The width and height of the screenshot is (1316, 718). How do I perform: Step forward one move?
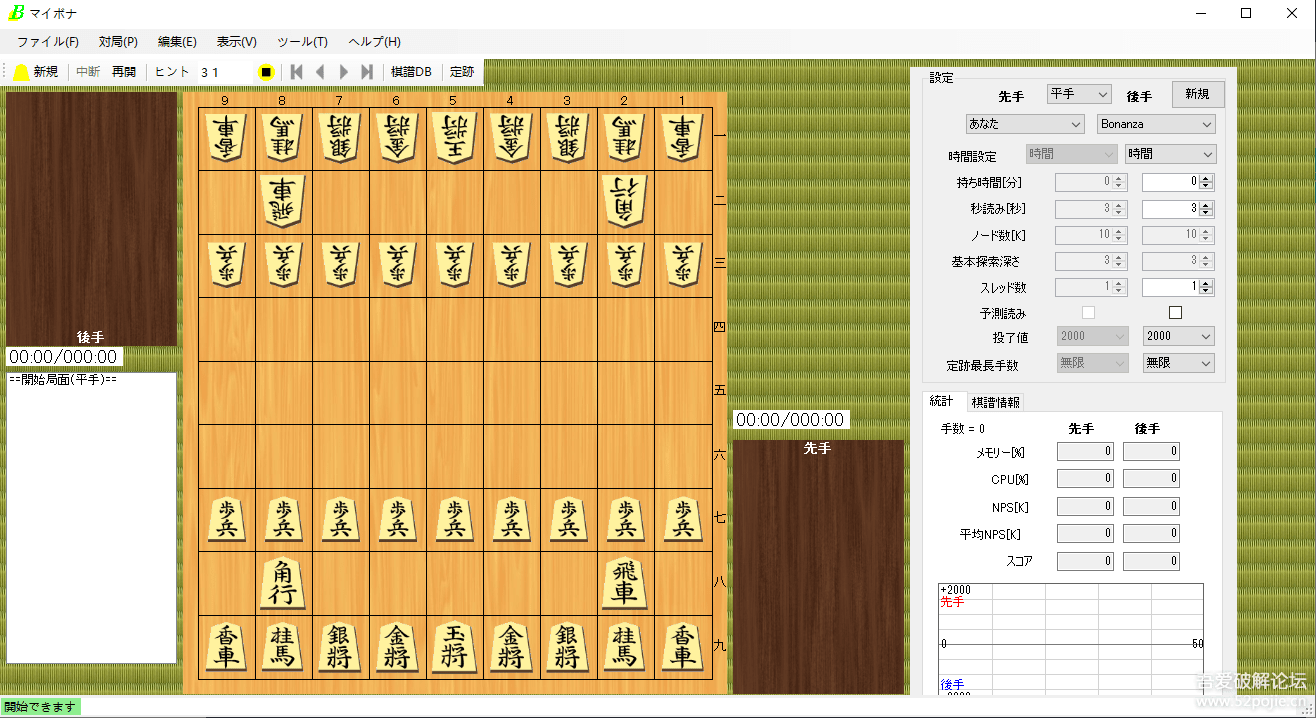(344, 72)
